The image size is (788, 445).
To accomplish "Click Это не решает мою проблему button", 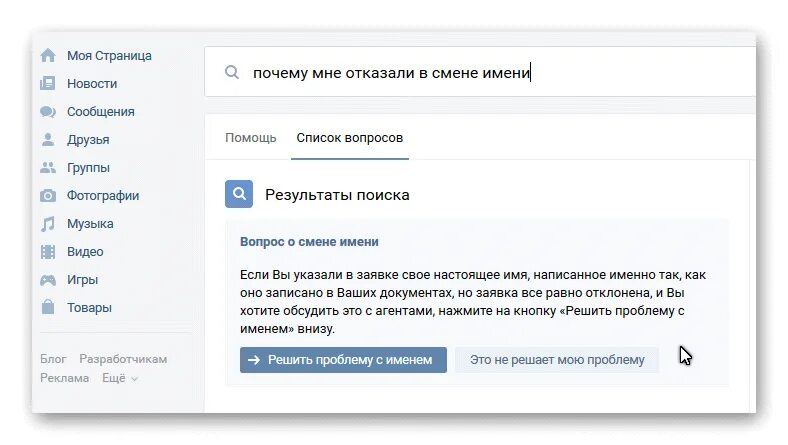I will (x=557, y=360).
